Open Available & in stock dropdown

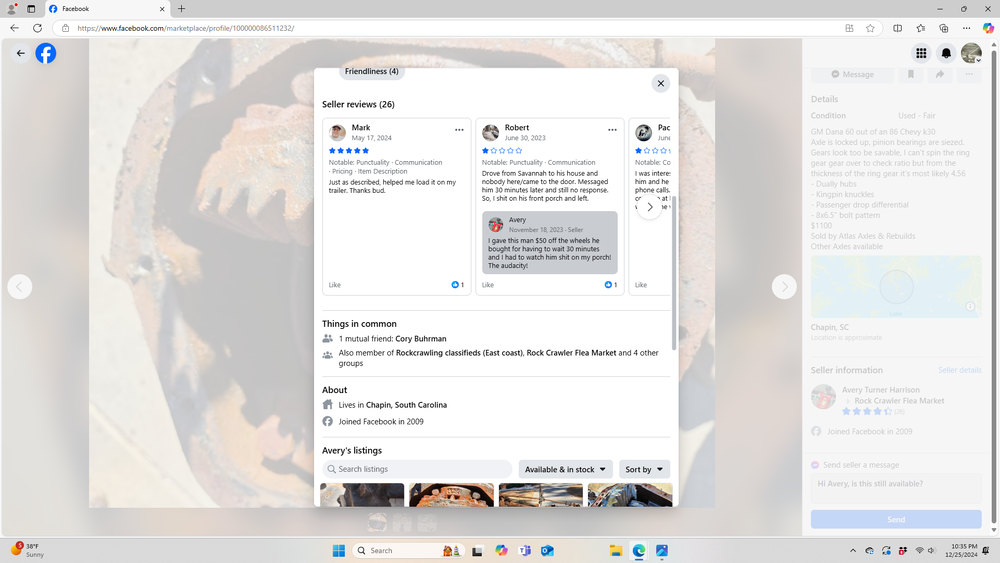point(565,469)
